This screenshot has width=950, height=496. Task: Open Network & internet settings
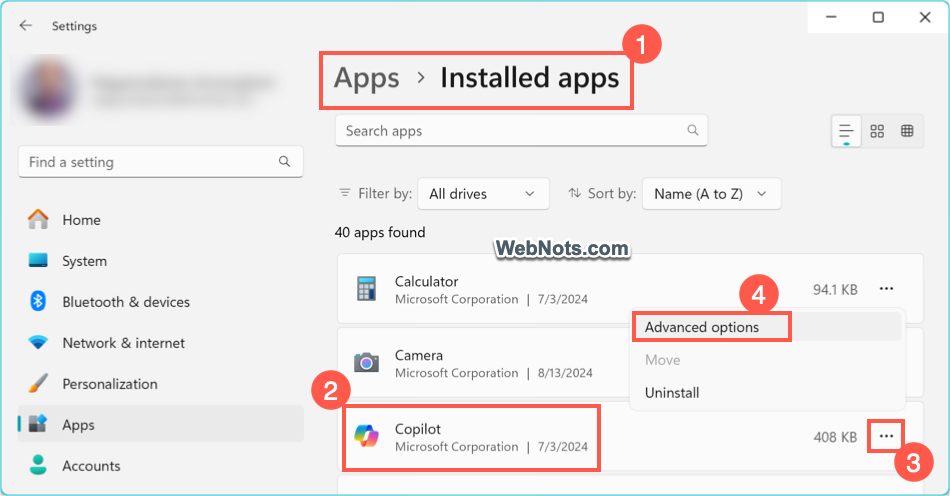point(161,343)
